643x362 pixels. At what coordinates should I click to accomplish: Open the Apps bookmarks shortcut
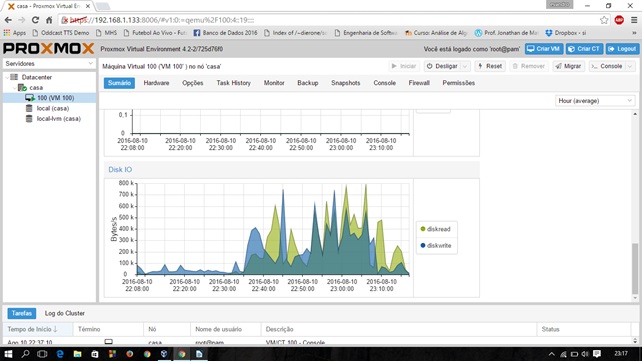[15, 33]
